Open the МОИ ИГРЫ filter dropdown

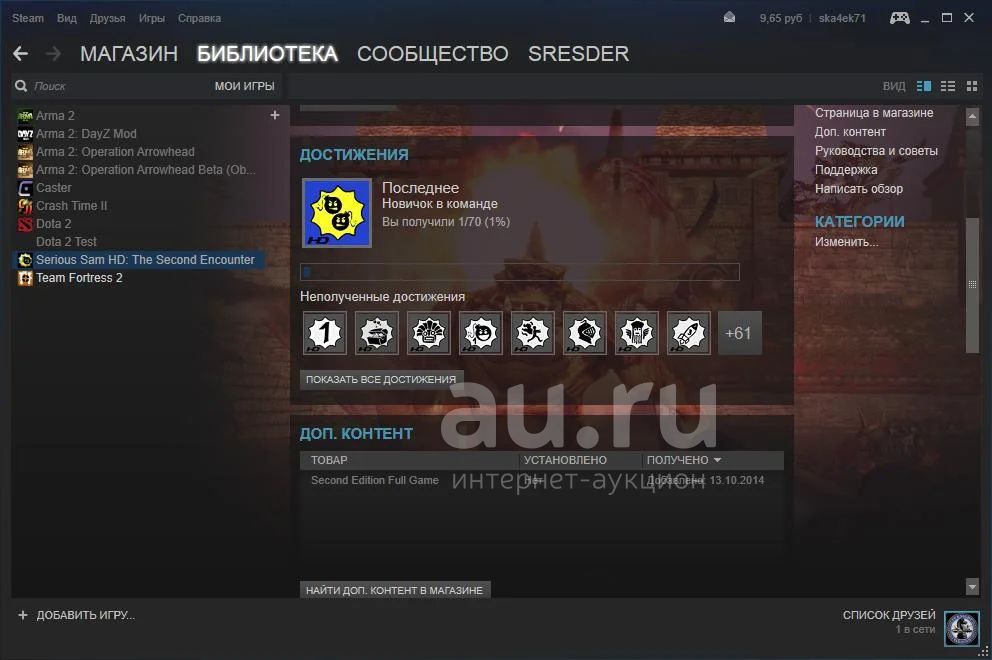[244, 86]
